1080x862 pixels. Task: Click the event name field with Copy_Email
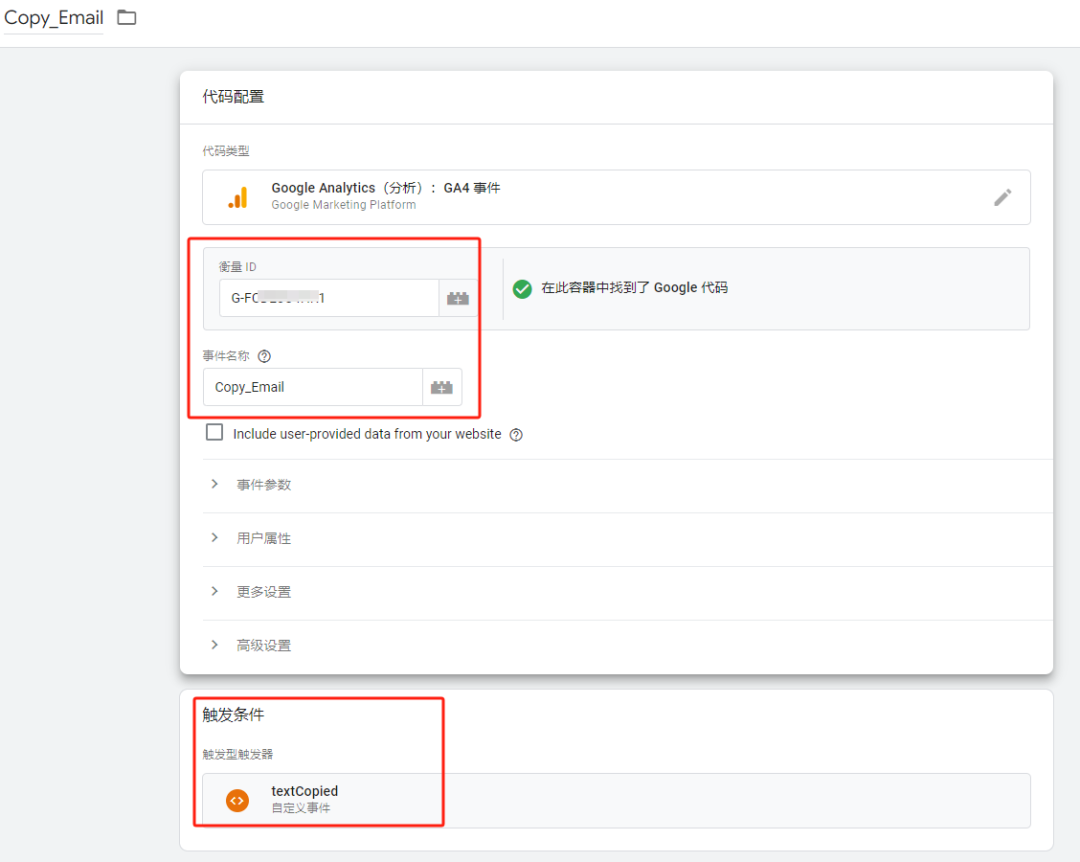pos(313,387)
